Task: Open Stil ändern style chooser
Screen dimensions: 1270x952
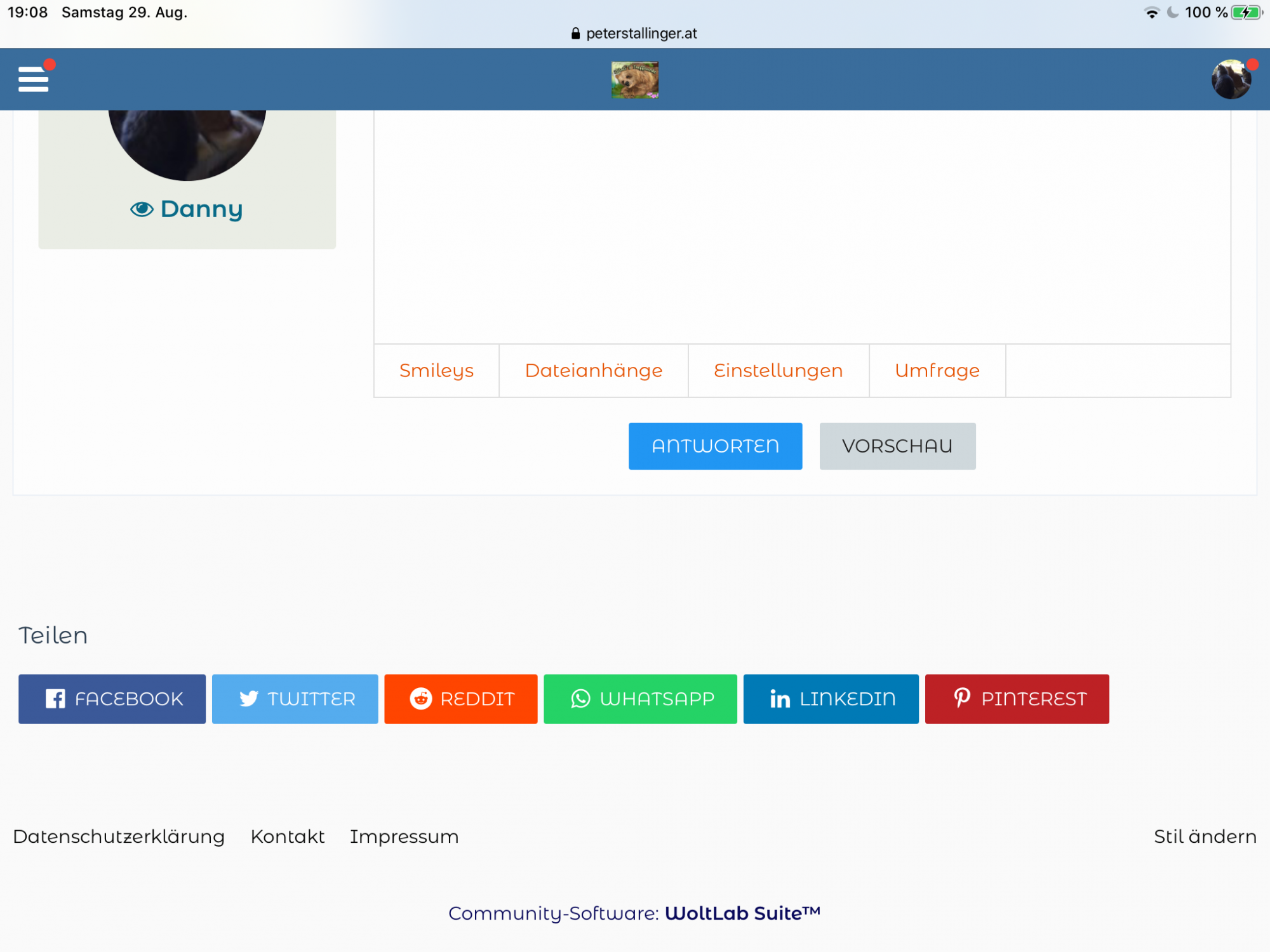Action: tap(1205, 836)
